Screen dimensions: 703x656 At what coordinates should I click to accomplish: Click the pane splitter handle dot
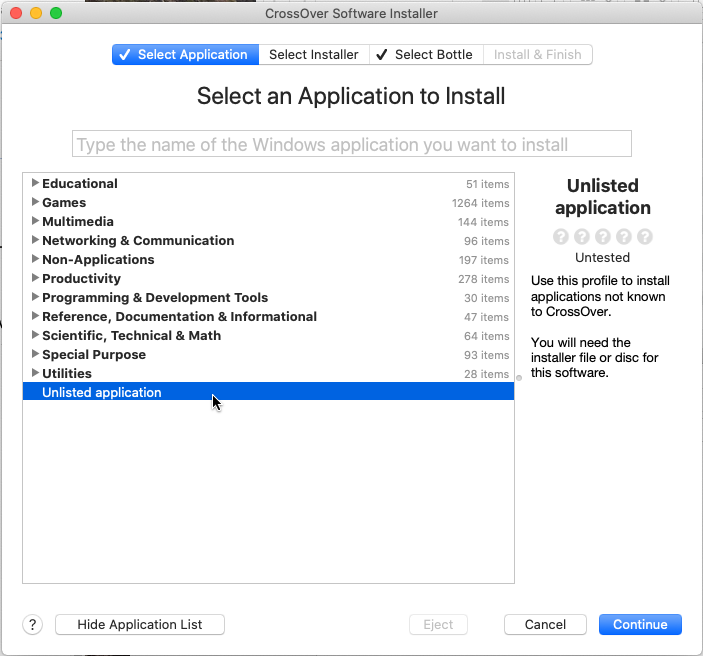click(x=519, y=378)
